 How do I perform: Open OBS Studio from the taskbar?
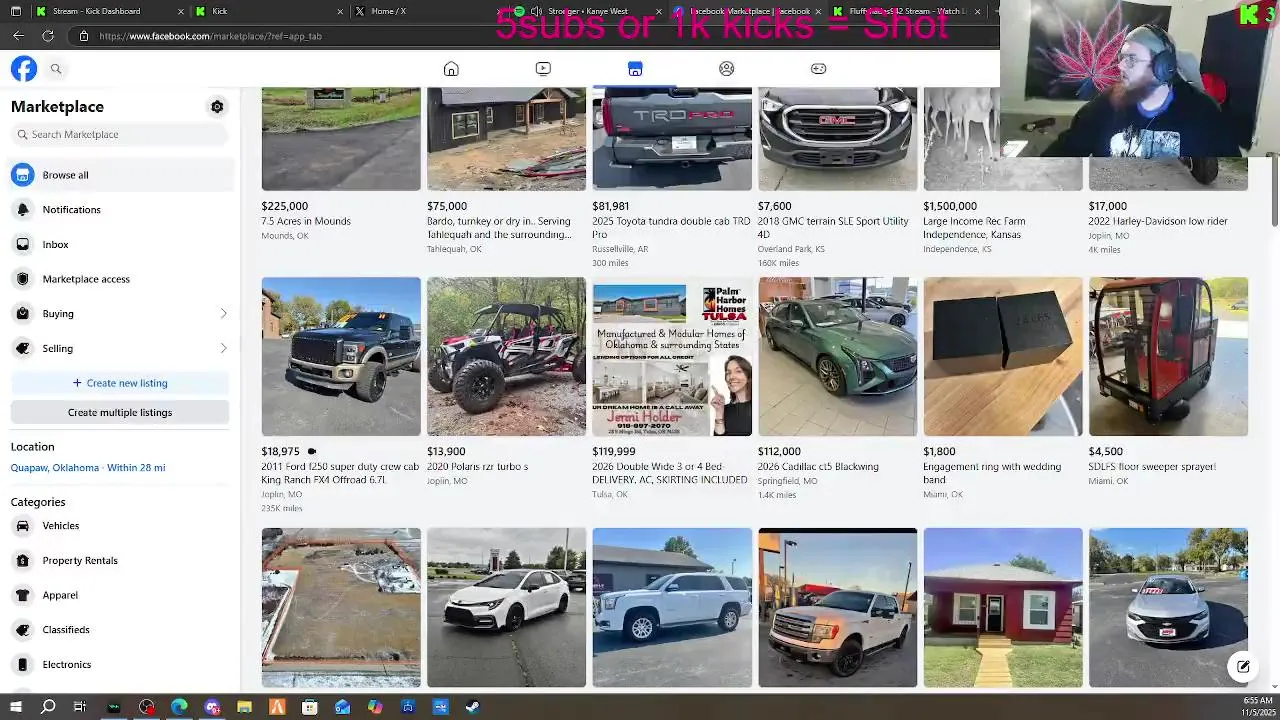(146, 707)
